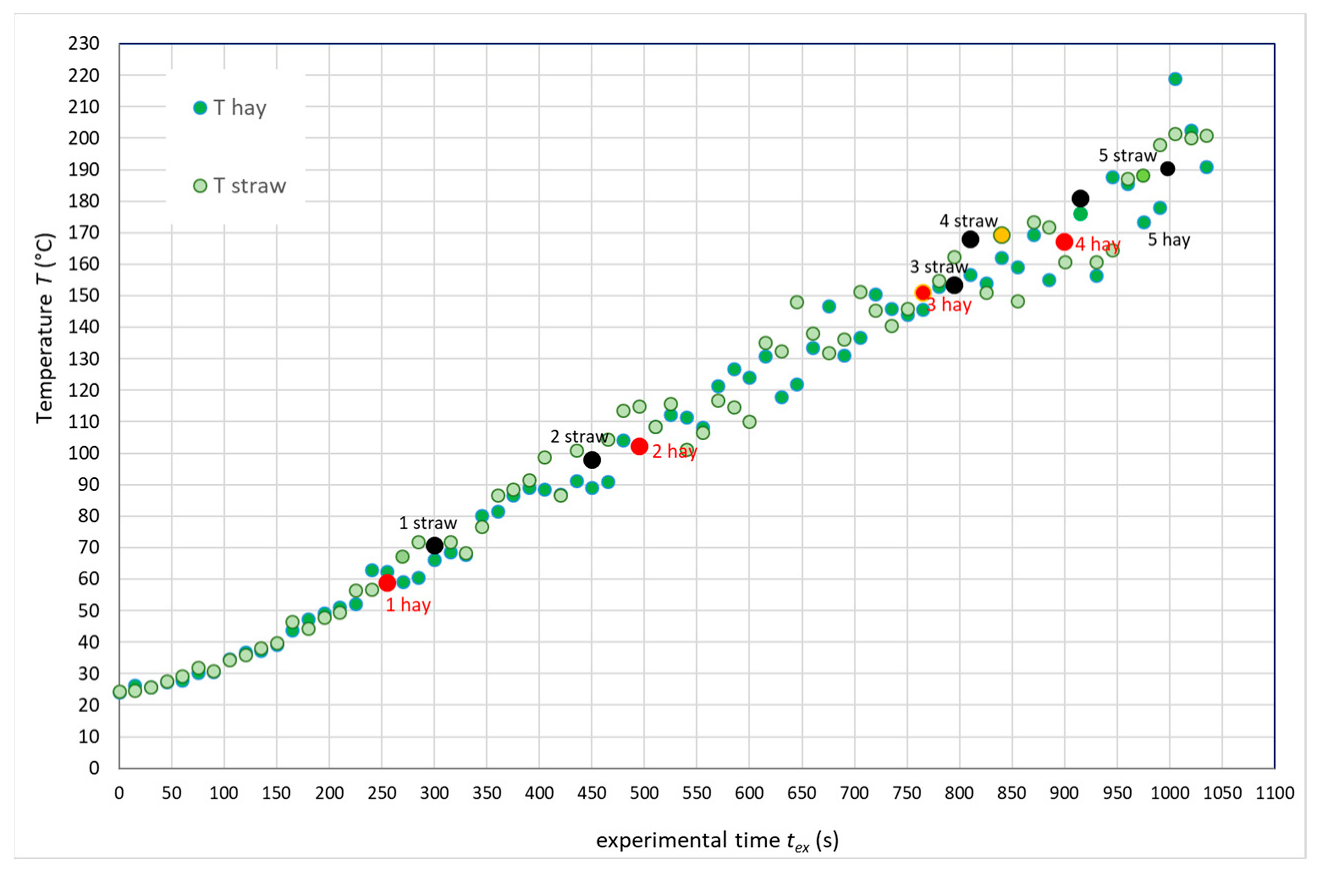1317x871 pixels.
Task: Click the highest hay point near 219 °C
Action: (1175, 79)
